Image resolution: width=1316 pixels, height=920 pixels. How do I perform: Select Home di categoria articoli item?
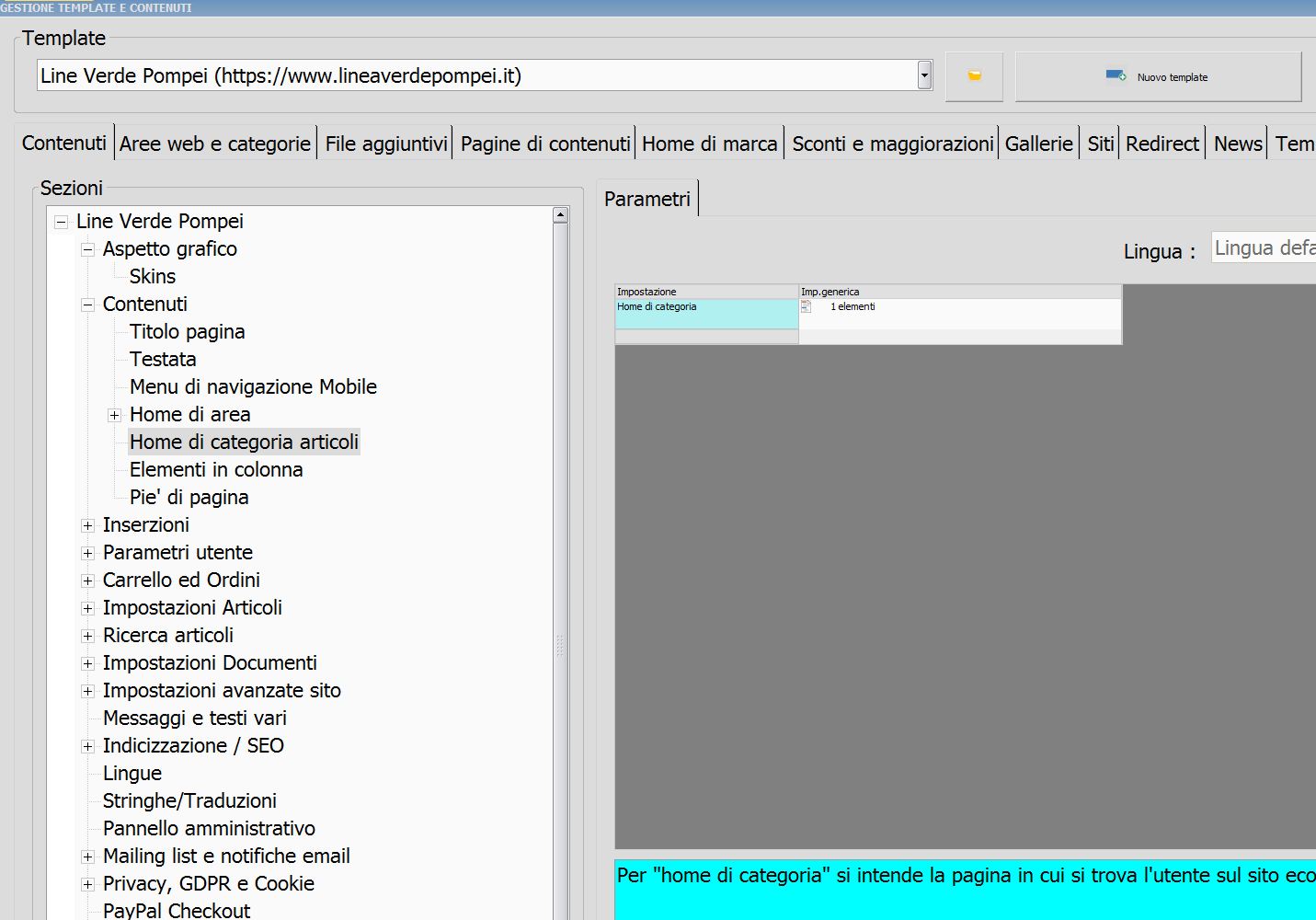(244, 442)
